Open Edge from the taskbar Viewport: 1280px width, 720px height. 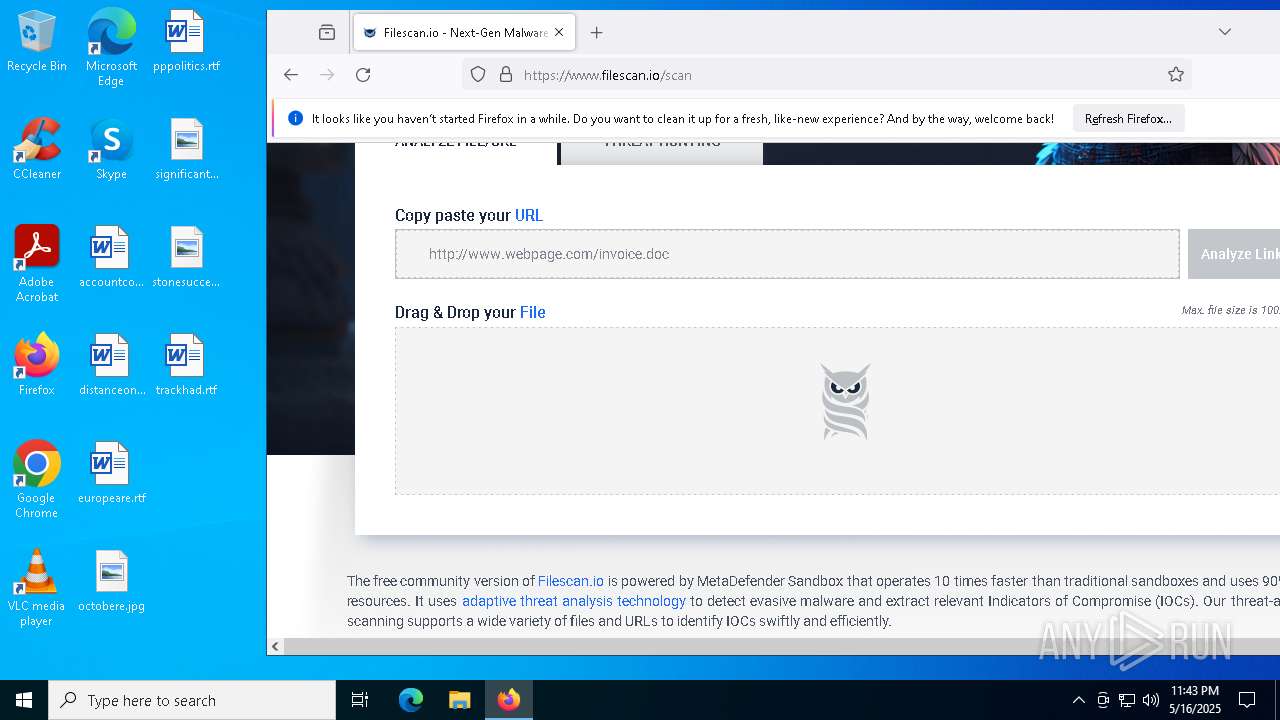click(411, 700)
